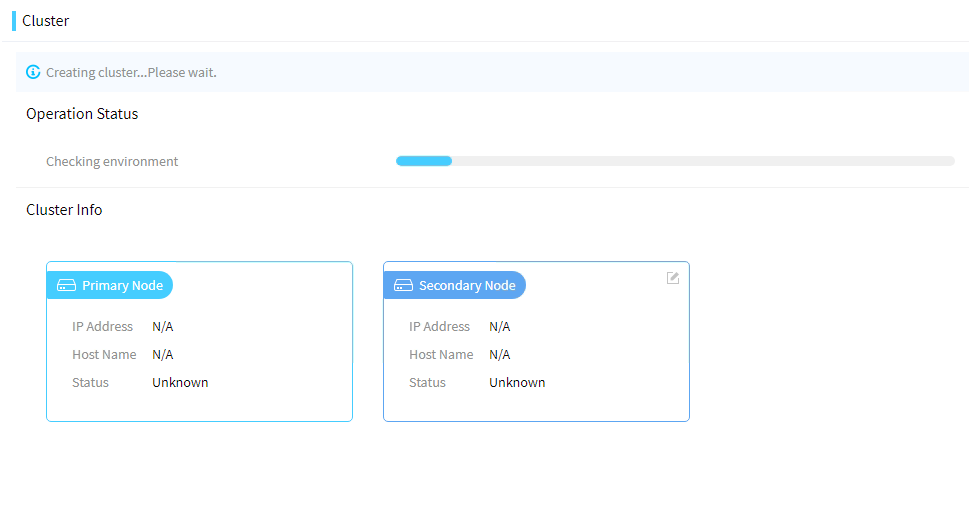Click the Primary Node Host Name label

click(104, 354)
